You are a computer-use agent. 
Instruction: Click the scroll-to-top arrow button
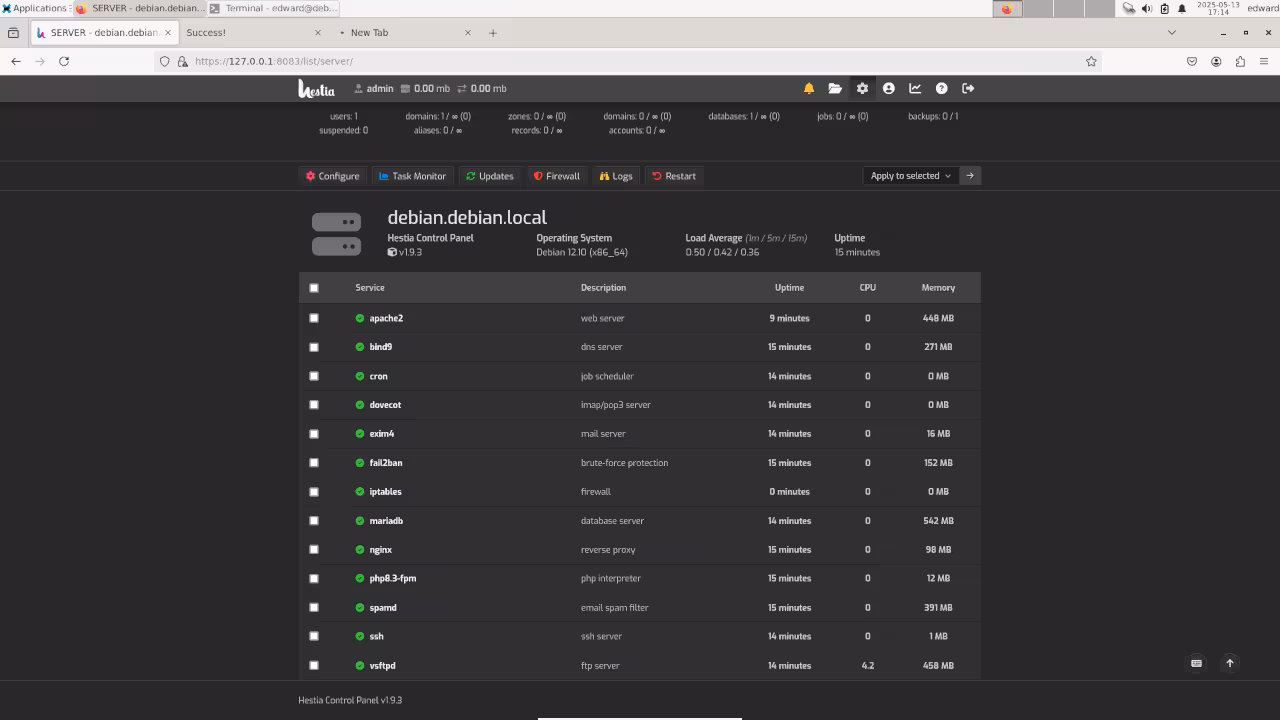(1230, 663)
